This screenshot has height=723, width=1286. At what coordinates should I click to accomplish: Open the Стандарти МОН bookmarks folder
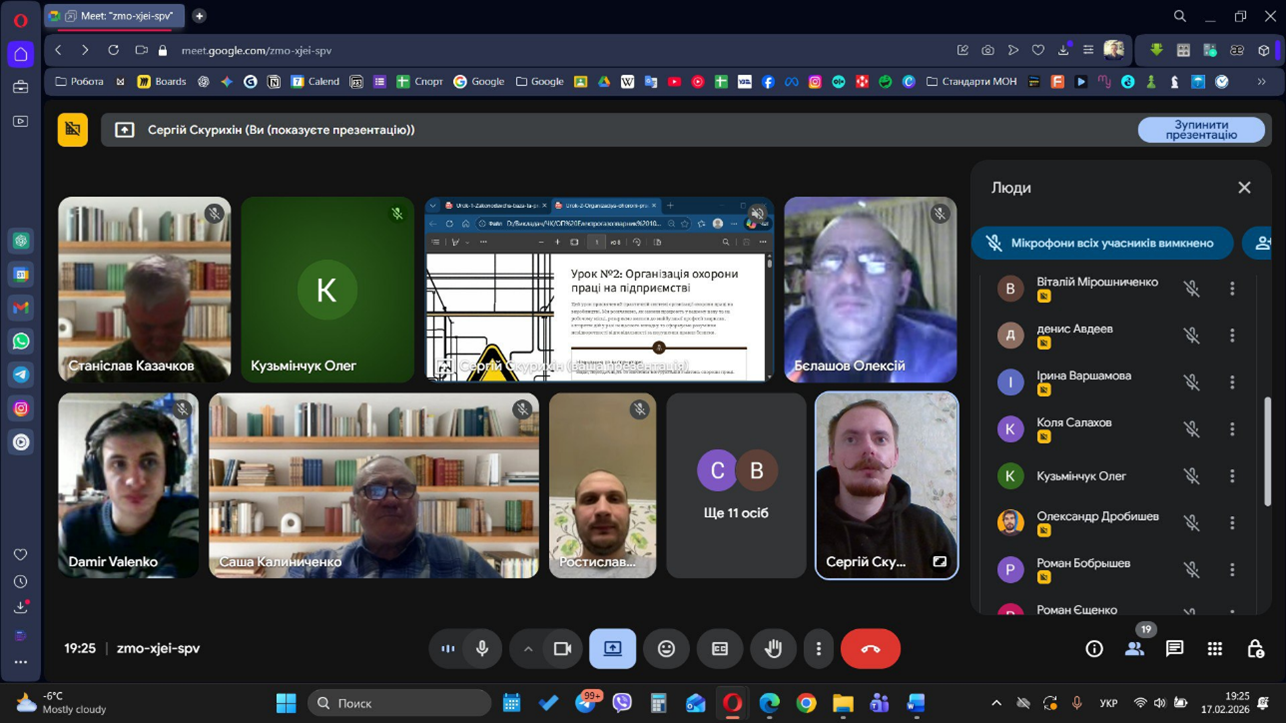[x=971, y=81]
